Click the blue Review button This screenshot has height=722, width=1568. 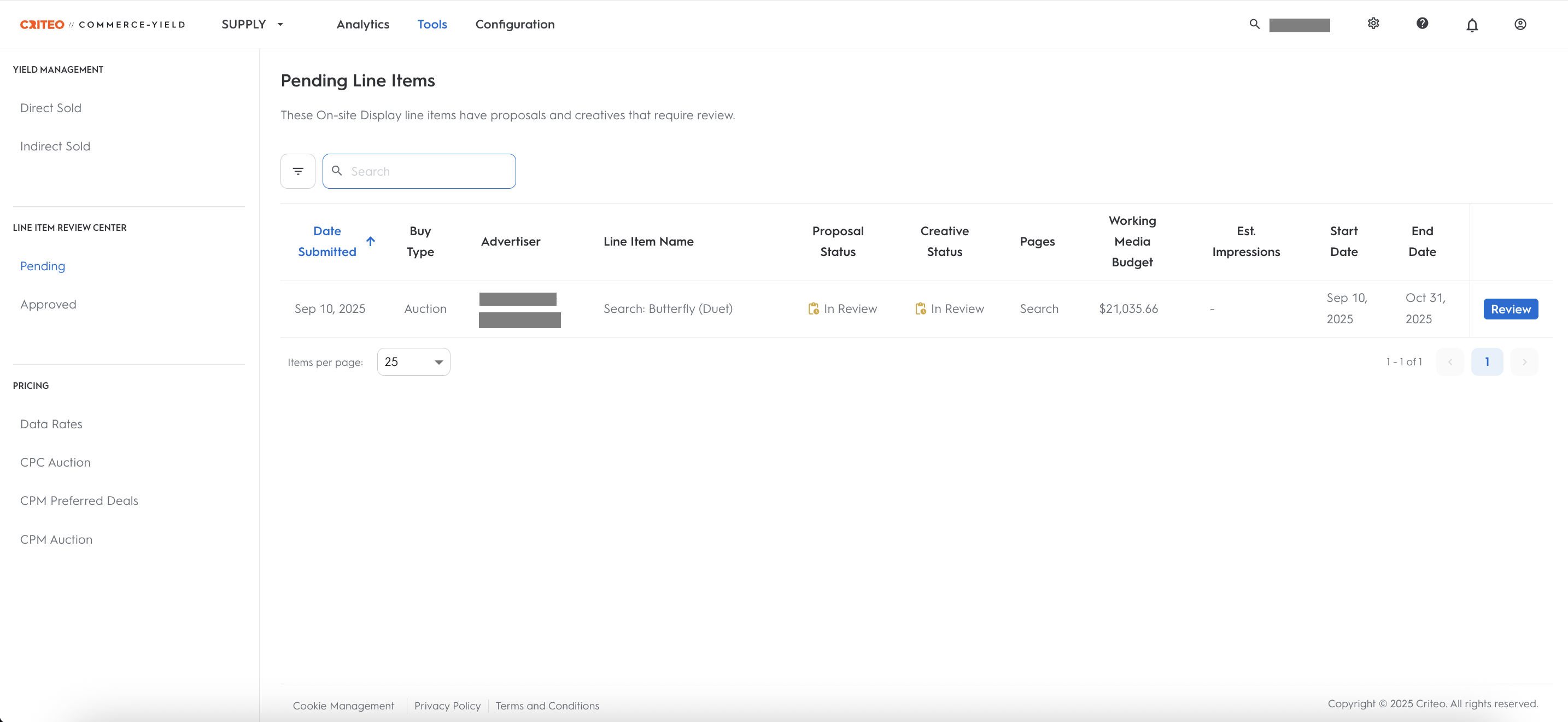click(x=1510, y=308)
